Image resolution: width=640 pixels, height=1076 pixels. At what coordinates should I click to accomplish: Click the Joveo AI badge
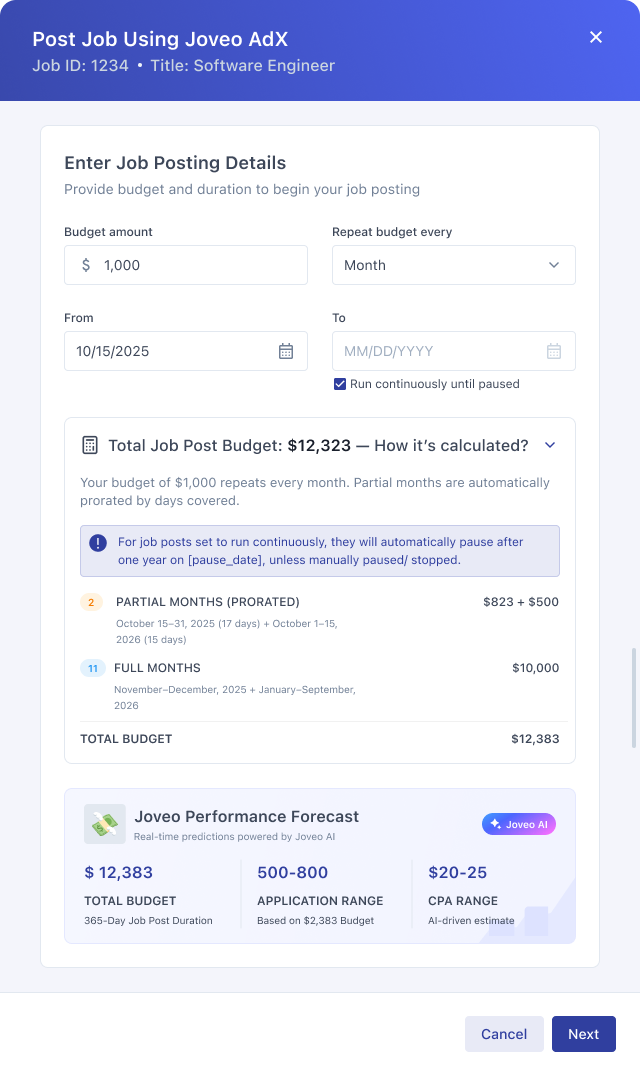point(518,824)
